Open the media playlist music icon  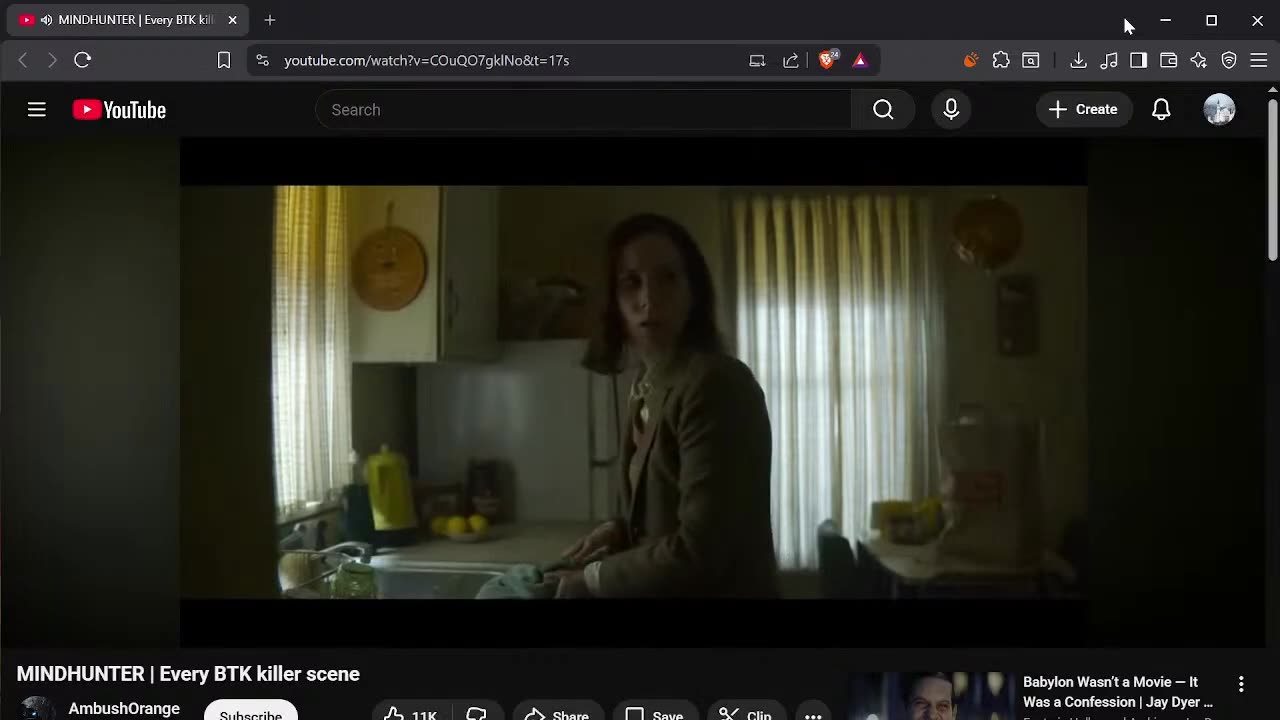coord(1108,61)
